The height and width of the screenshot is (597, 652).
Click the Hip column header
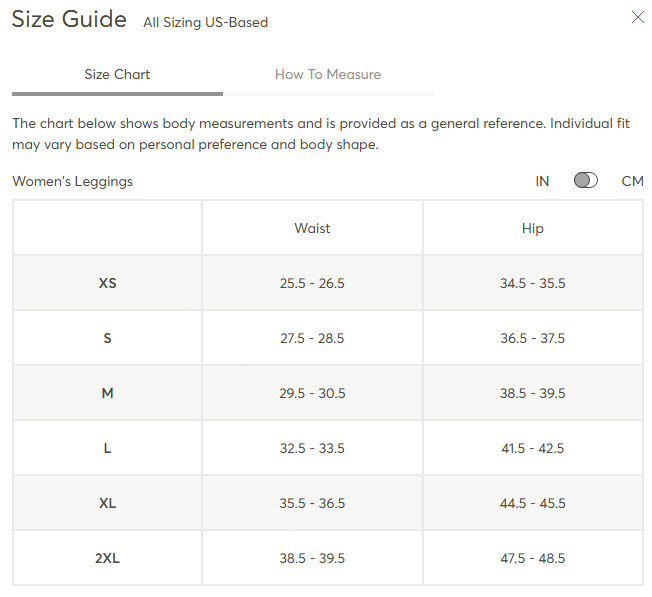(x=533, y=229)
